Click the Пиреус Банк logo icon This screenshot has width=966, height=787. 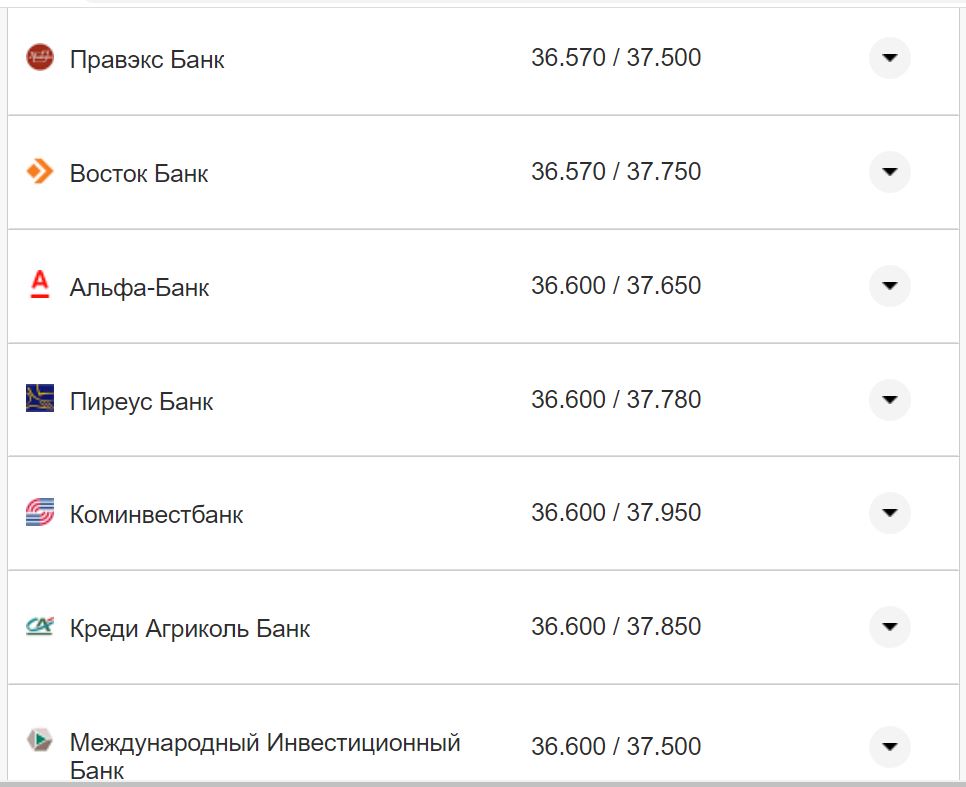pos(38,399)
